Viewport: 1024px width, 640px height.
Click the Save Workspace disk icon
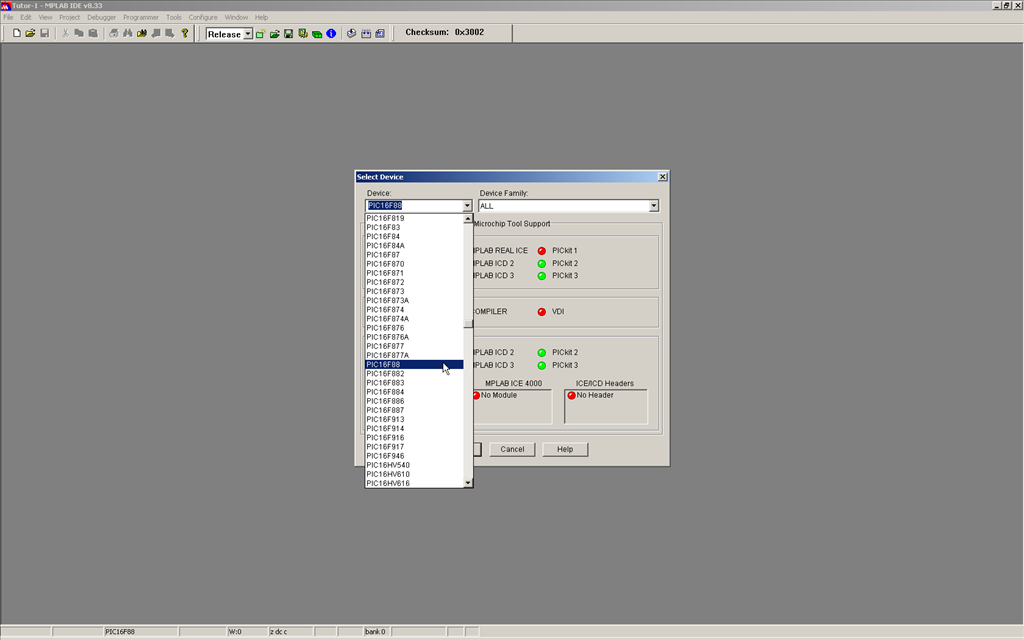click(288, 34)
